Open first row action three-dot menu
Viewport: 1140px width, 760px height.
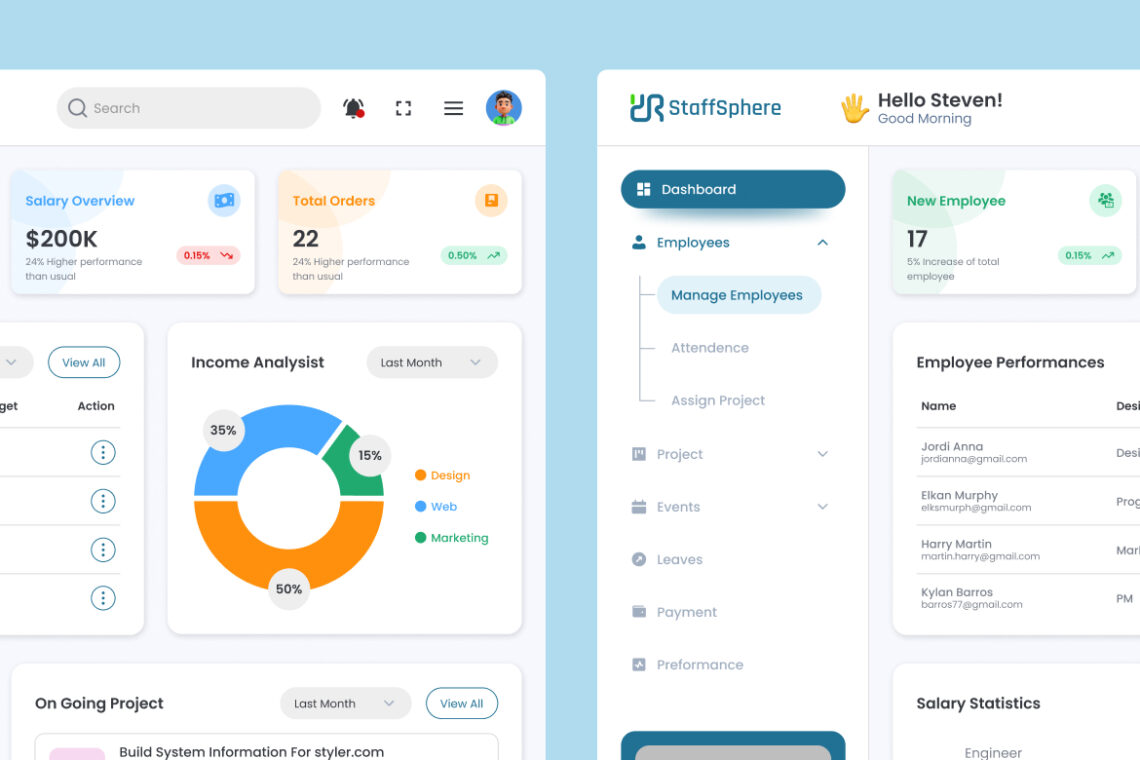click(103, 452)
